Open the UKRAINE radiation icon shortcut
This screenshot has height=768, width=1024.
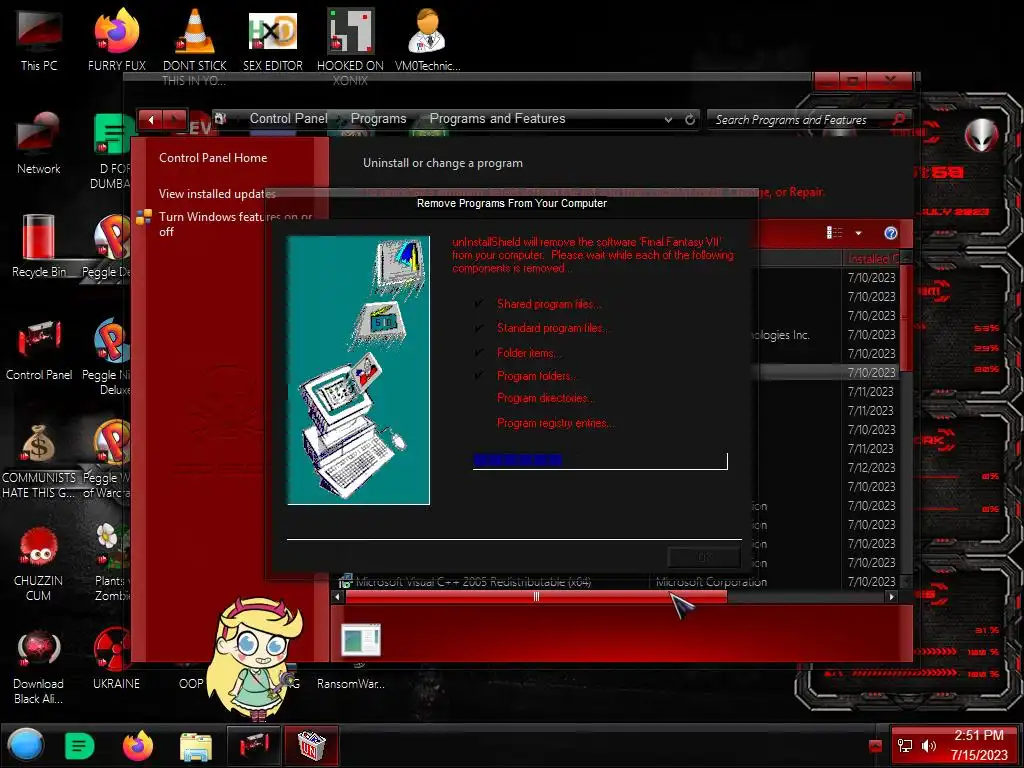[116, 658]
